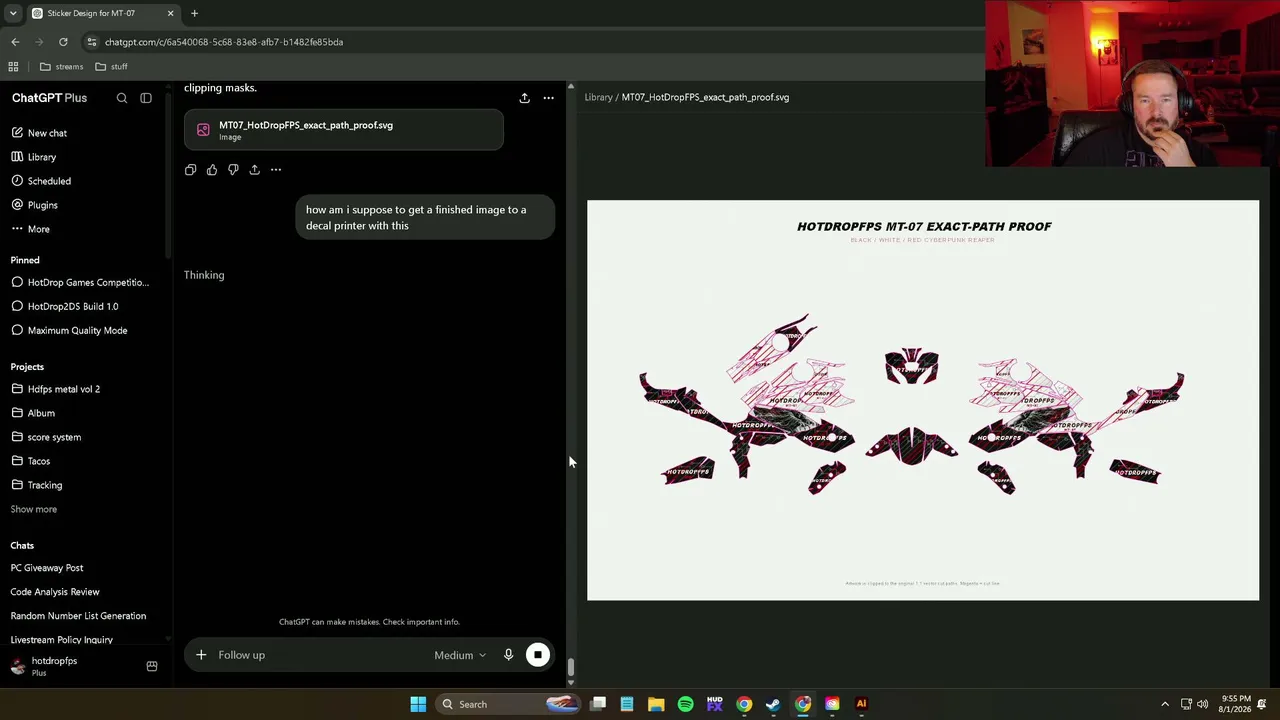1280x720 pixels.
Task: Launch Spotify from the taskbar
Action: pos(685,704)
